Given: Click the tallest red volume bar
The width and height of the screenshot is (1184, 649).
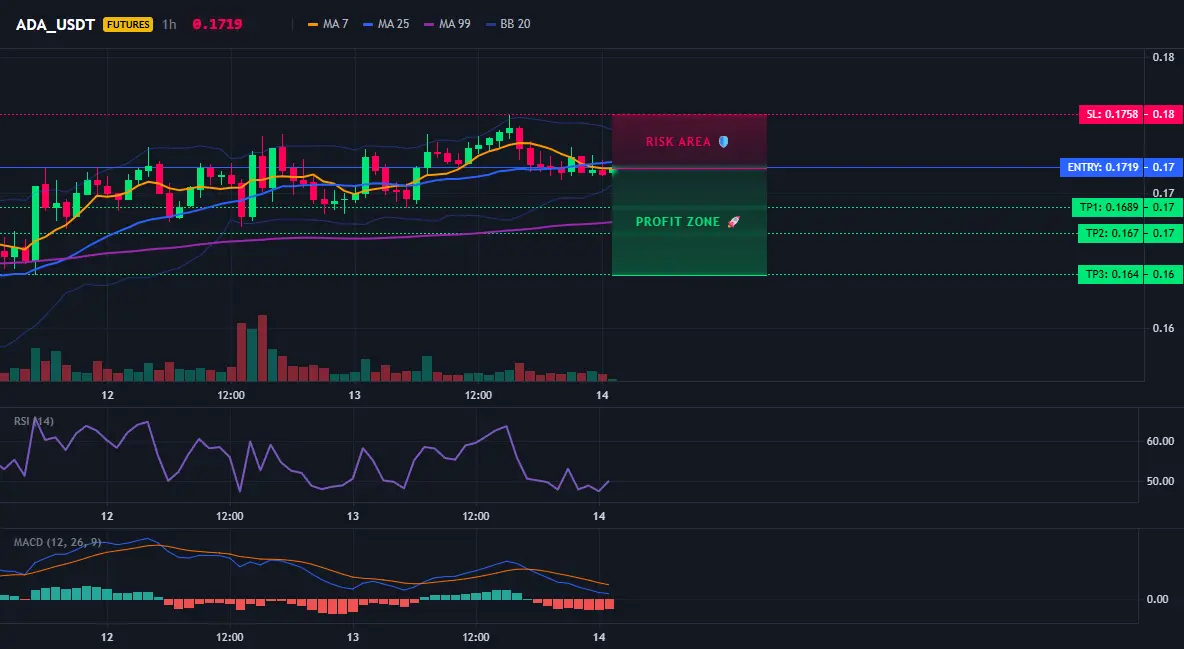Looking at the screenshot, I should [262, 348].
